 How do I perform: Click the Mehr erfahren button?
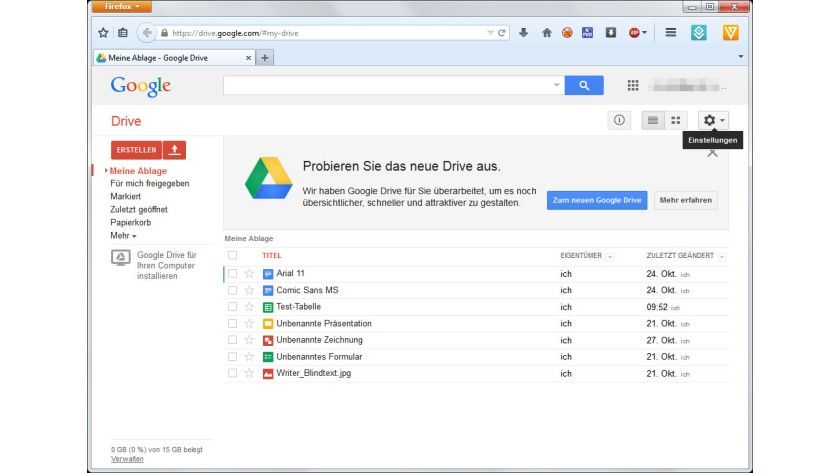point(686,200)
